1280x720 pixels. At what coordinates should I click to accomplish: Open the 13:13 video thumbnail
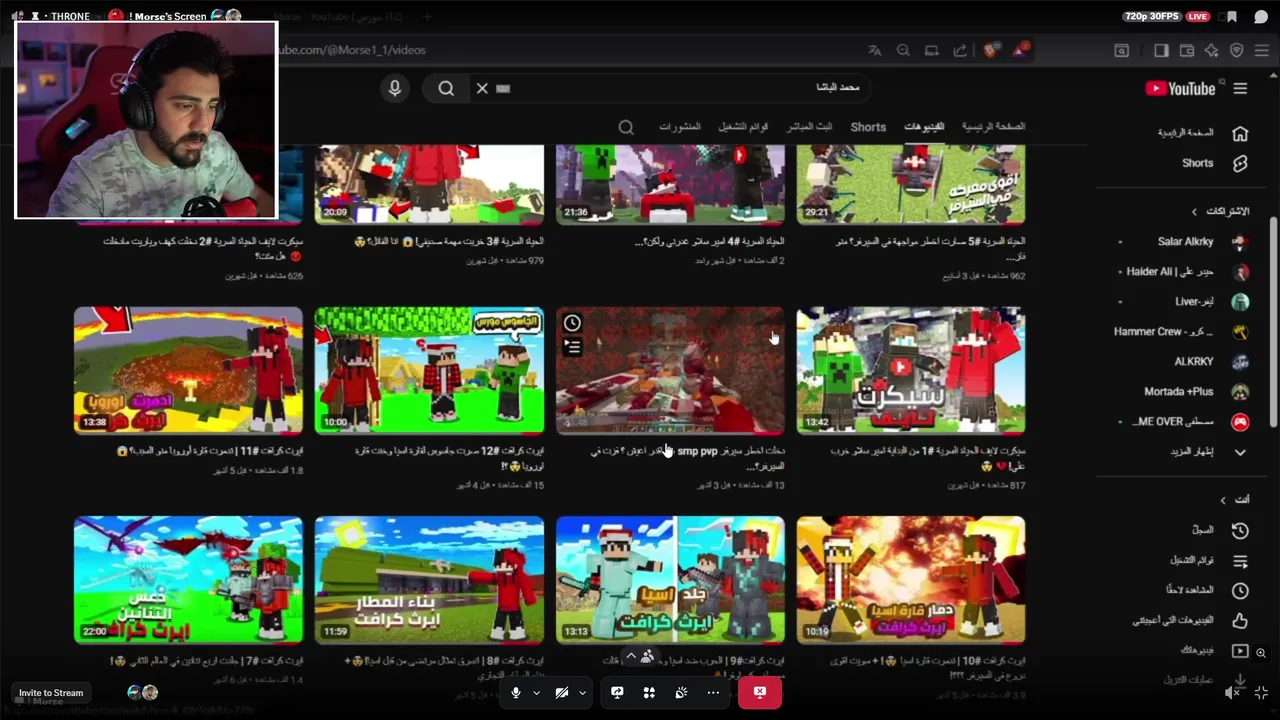tap(670, 579)
